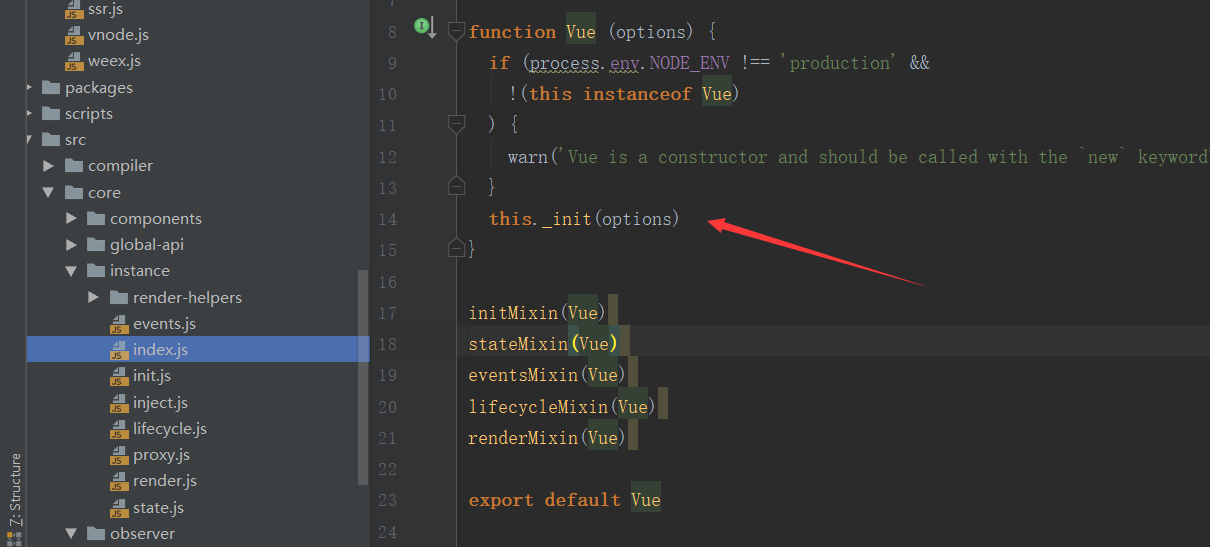Click lifecycleMixin call on line 20

(562, 406)
